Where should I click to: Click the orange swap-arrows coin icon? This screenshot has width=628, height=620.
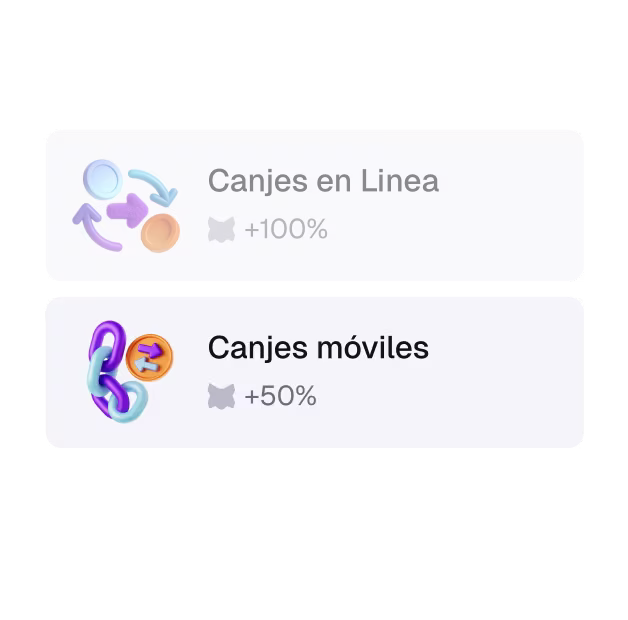tap(149, 357)
